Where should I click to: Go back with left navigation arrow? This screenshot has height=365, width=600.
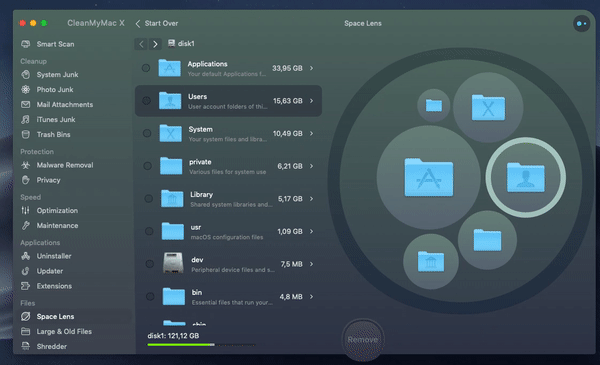pyautogui.click(x=141, y=44)
